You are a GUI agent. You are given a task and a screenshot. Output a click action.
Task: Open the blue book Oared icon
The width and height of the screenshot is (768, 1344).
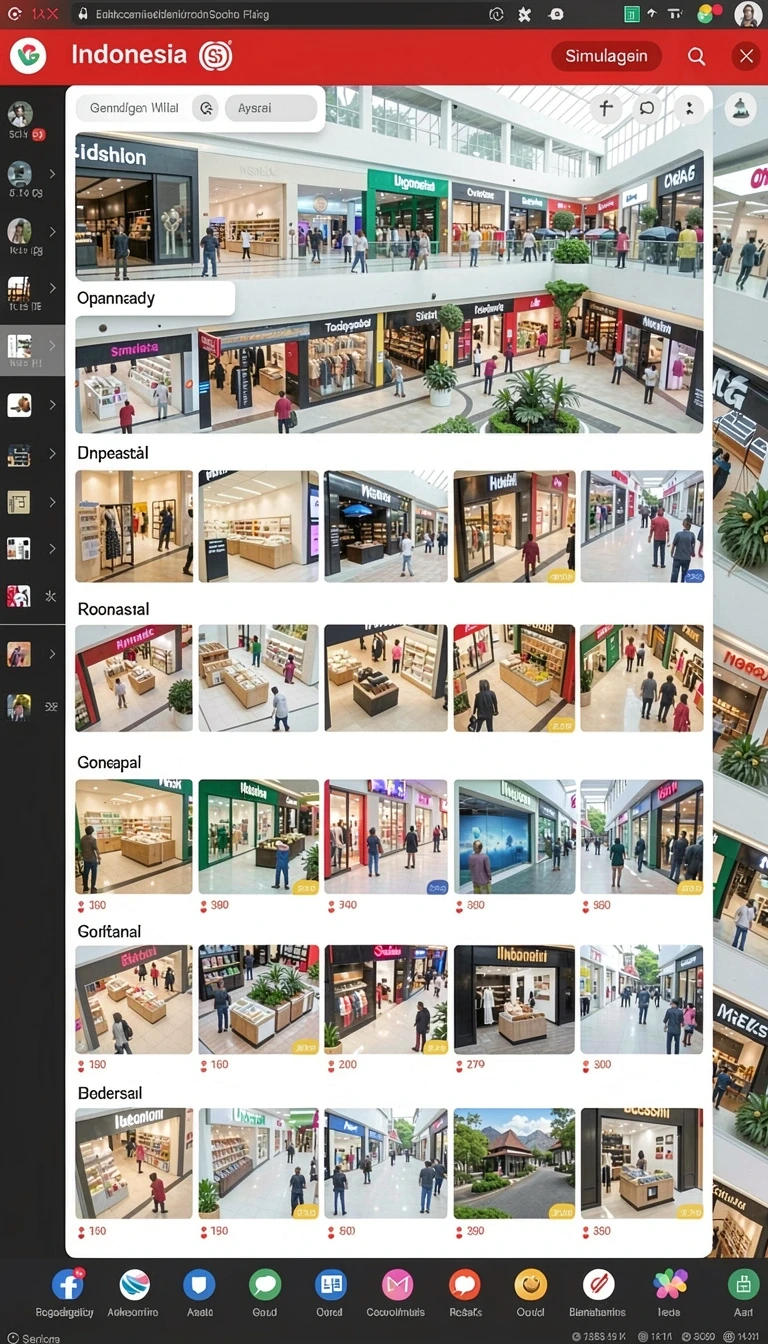330,1284
